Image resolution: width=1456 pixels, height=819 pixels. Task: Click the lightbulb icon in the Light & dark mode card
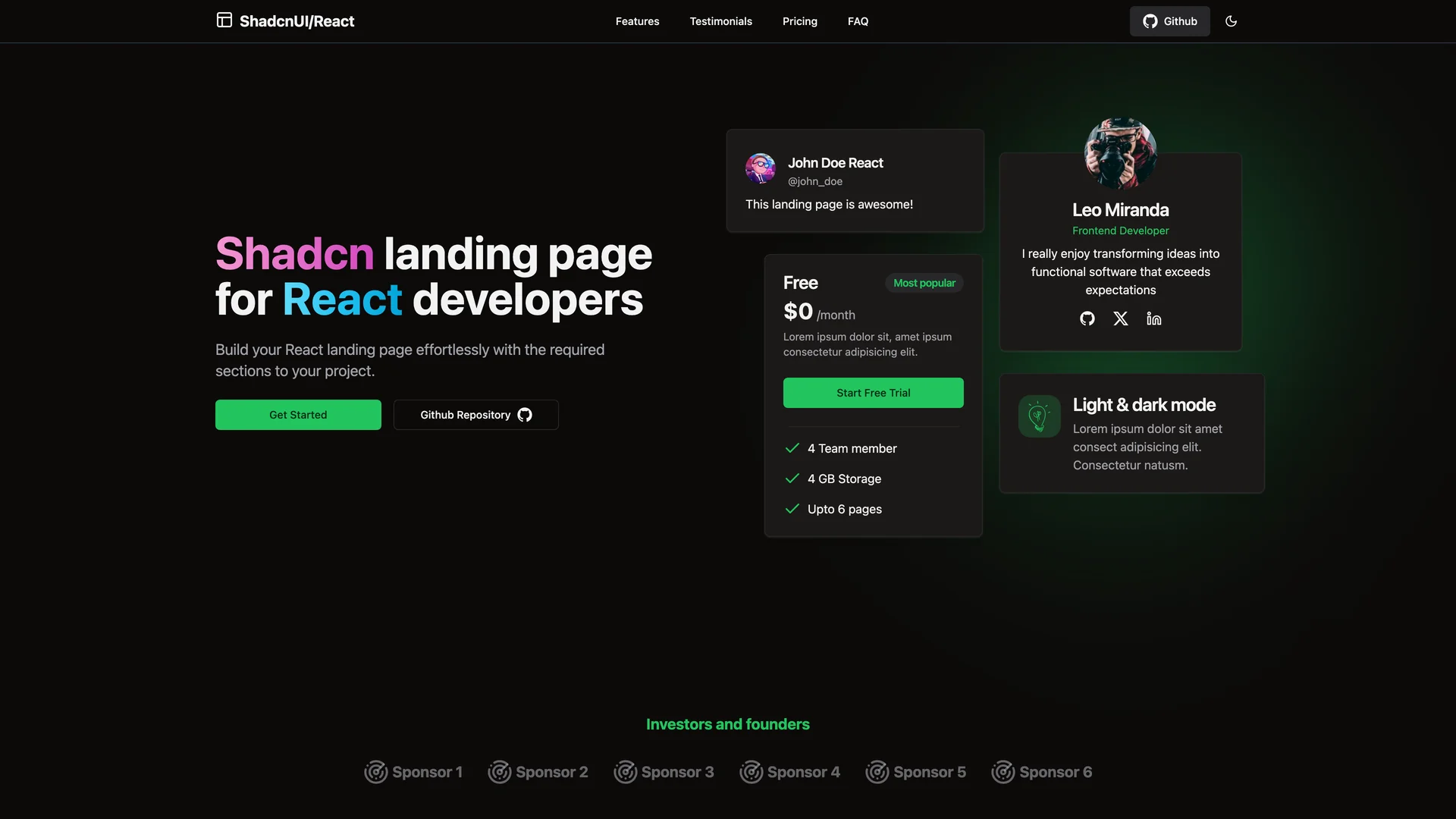coord(1039,416)
